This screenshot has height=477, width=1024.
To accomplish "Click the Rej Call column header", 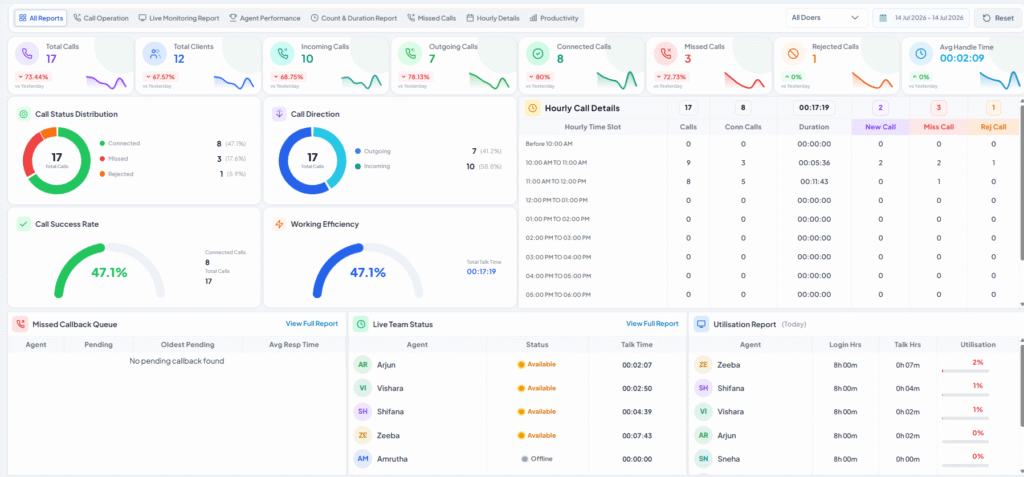I will pyautogui.click(x=993, y=127).
